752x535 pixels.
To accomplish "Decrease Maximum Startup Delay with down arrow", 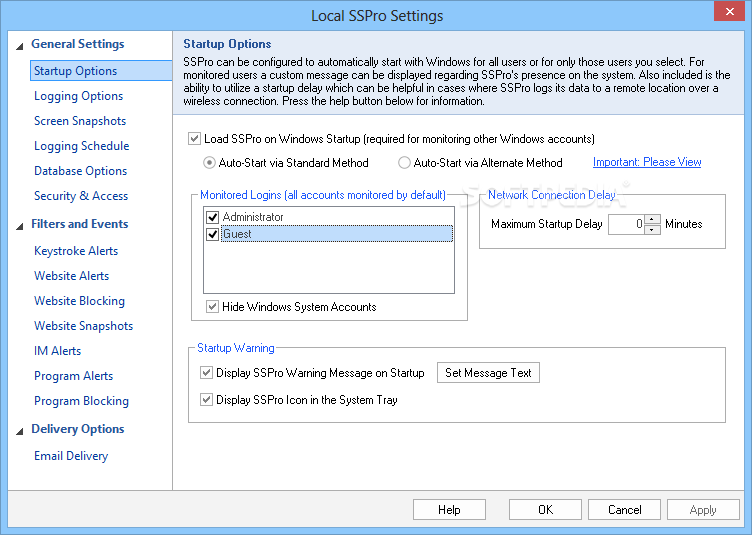I will [652, 229].
